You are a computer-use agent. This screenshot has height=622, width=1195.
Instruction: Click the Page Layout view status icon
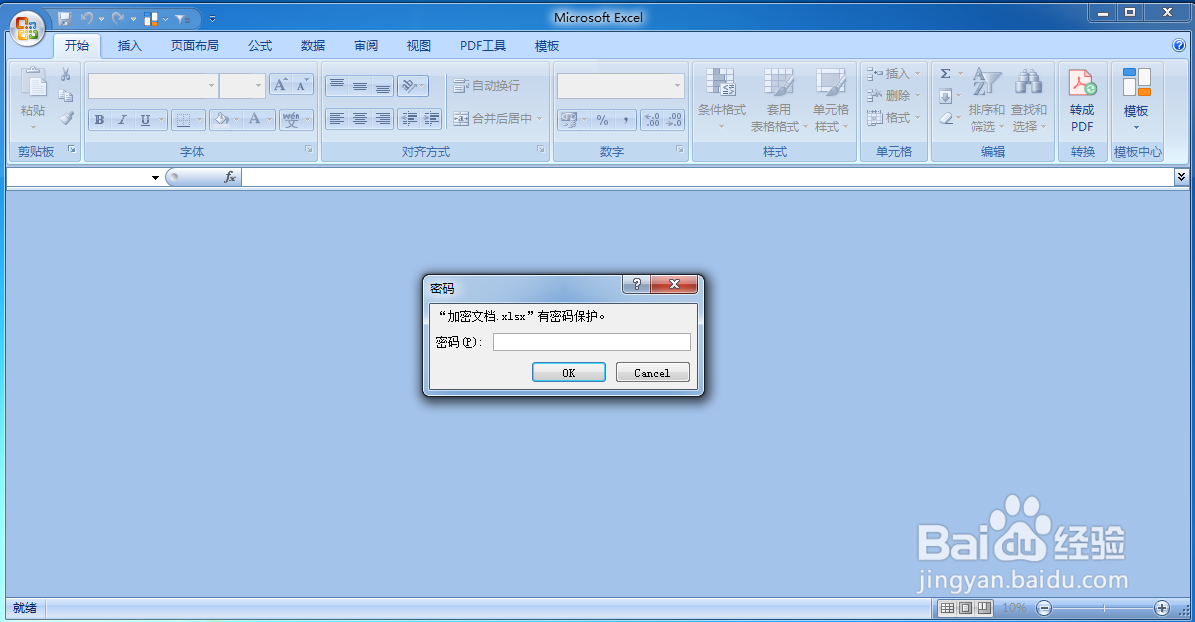coord(966,608)
